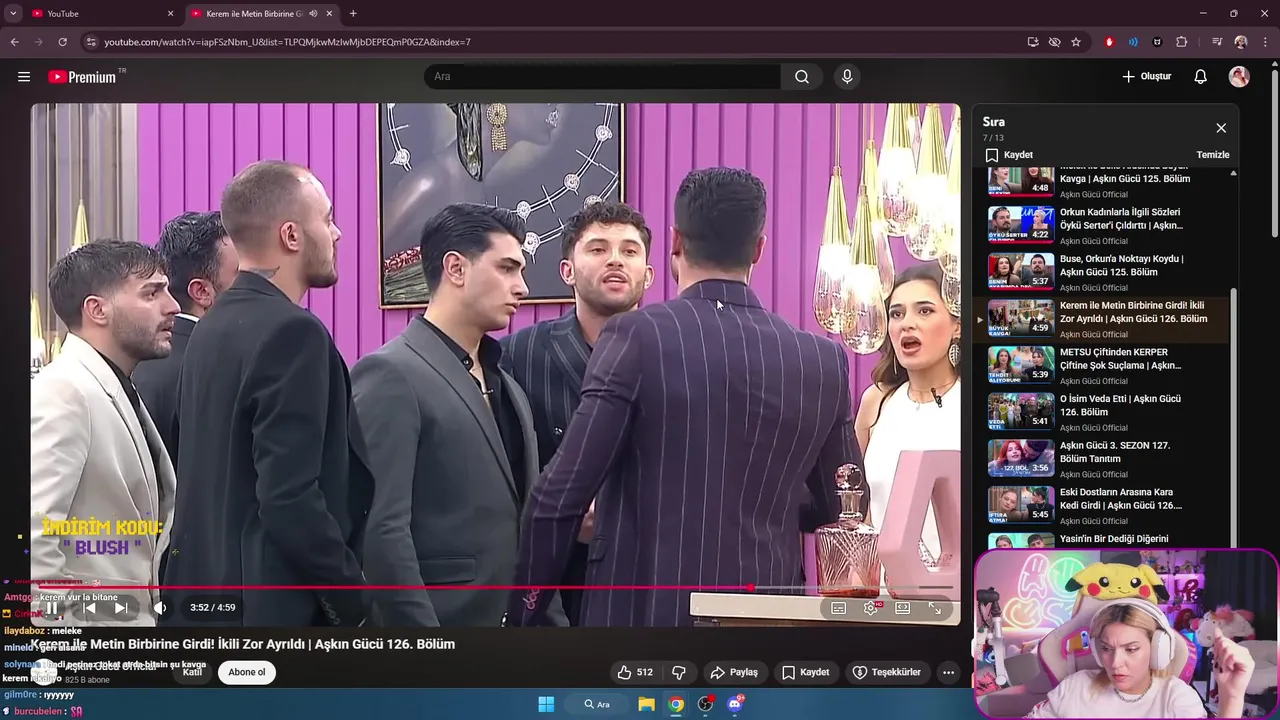Select currently playing Kerem ile Metin queue item
Screen dimensions: 1280x720
point(1106,319)
